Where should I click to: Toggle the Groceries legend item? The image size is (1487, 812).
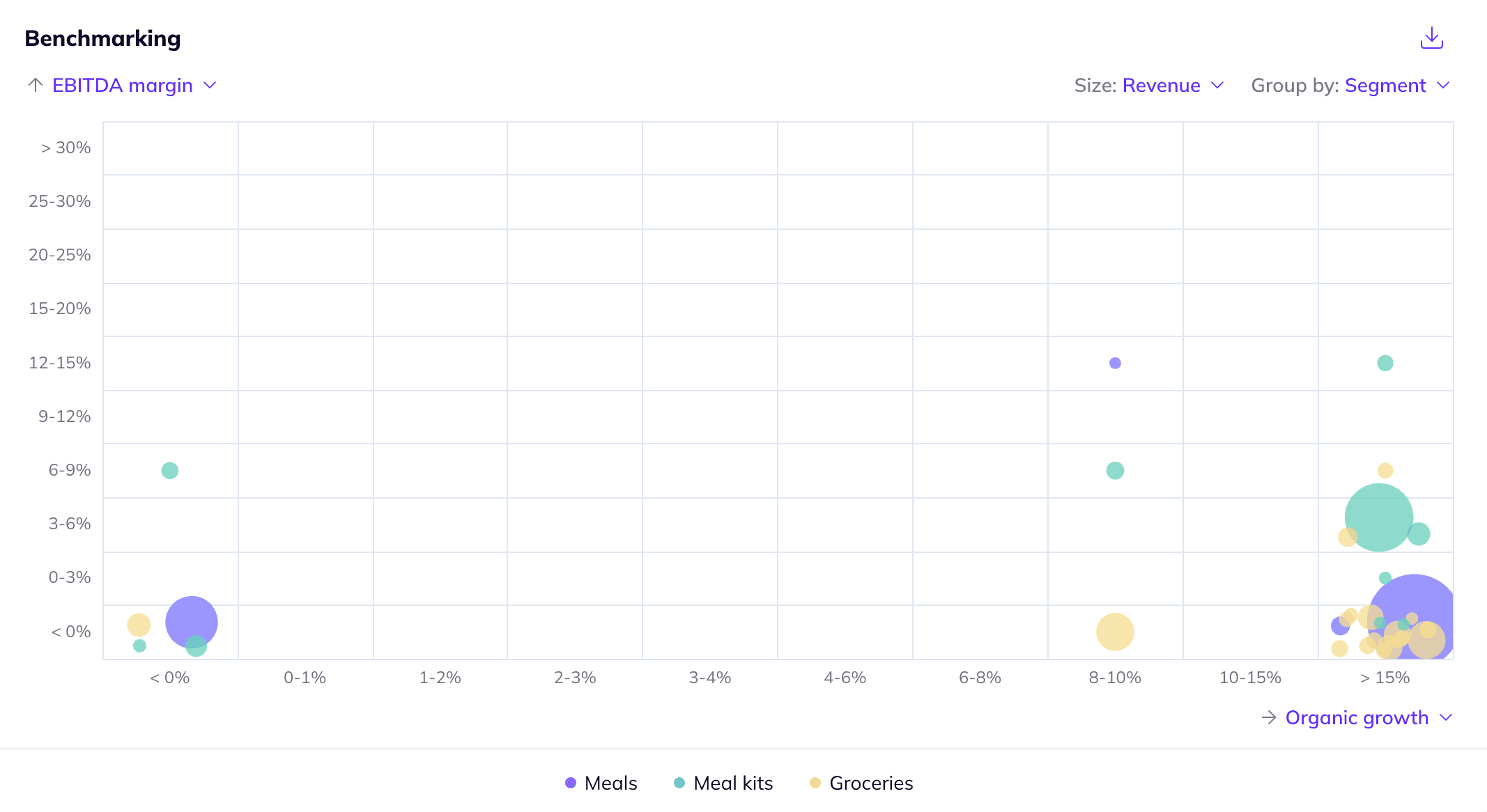pyautogui.click(x=870, y=783)
